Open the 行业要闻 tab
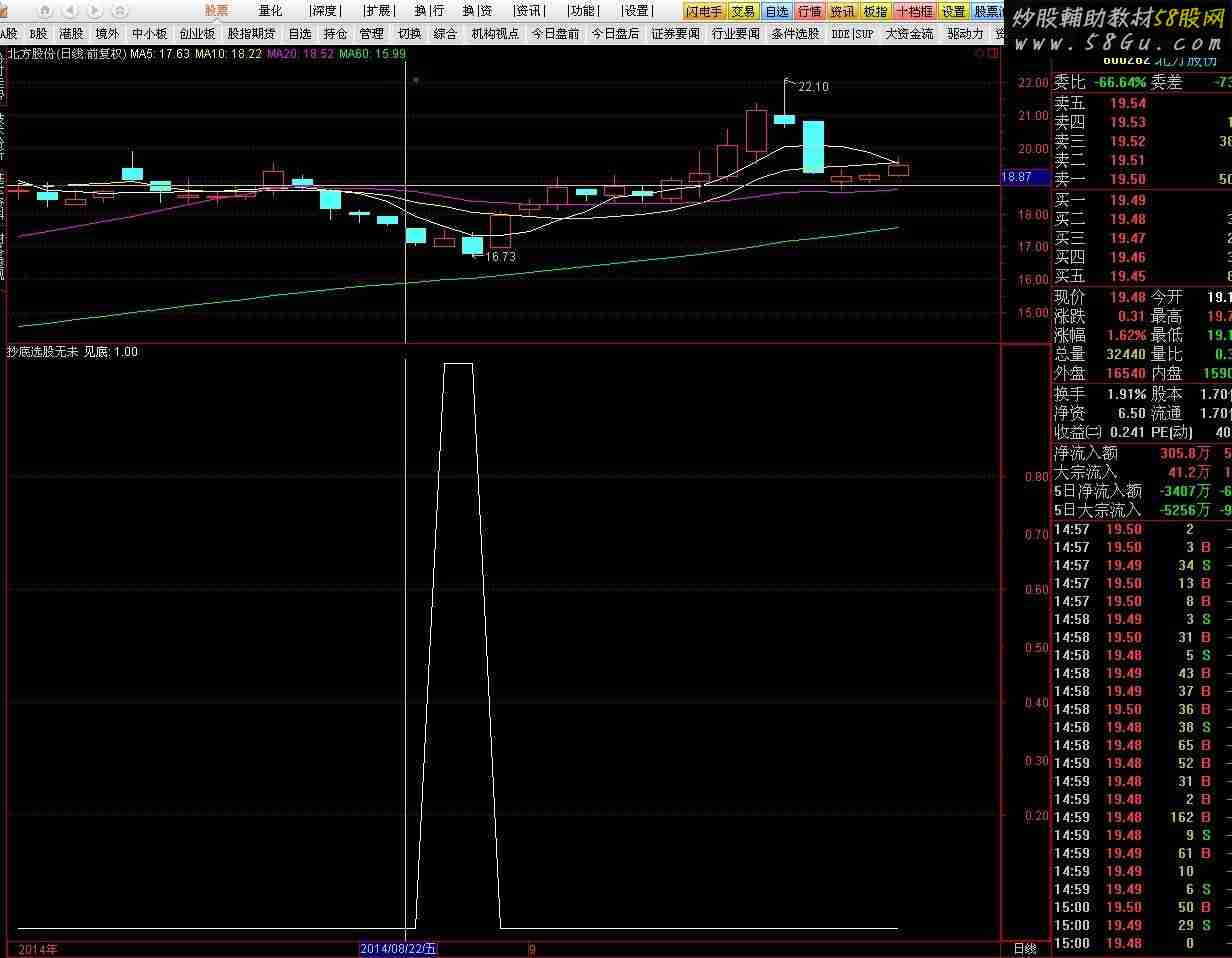 736,34
